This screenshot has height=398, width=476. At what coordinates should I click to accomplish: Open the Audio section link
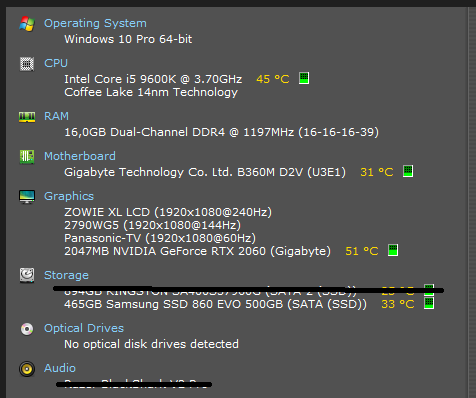click(x=60, y=368)
